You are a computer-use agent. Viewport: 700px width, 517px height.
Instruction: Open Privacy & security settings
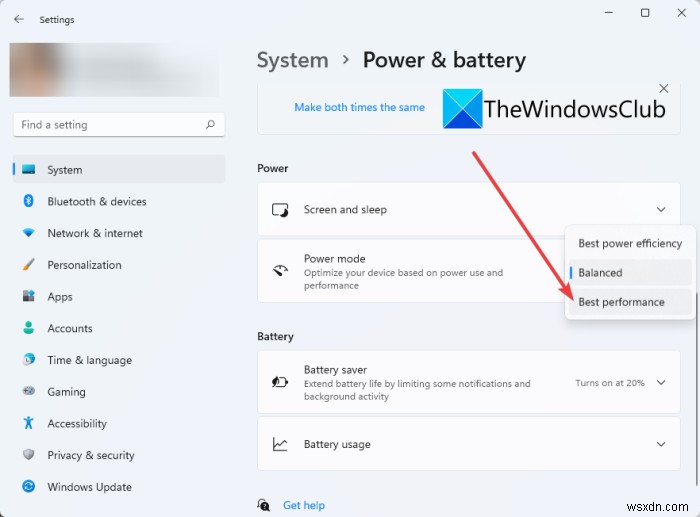119,455
